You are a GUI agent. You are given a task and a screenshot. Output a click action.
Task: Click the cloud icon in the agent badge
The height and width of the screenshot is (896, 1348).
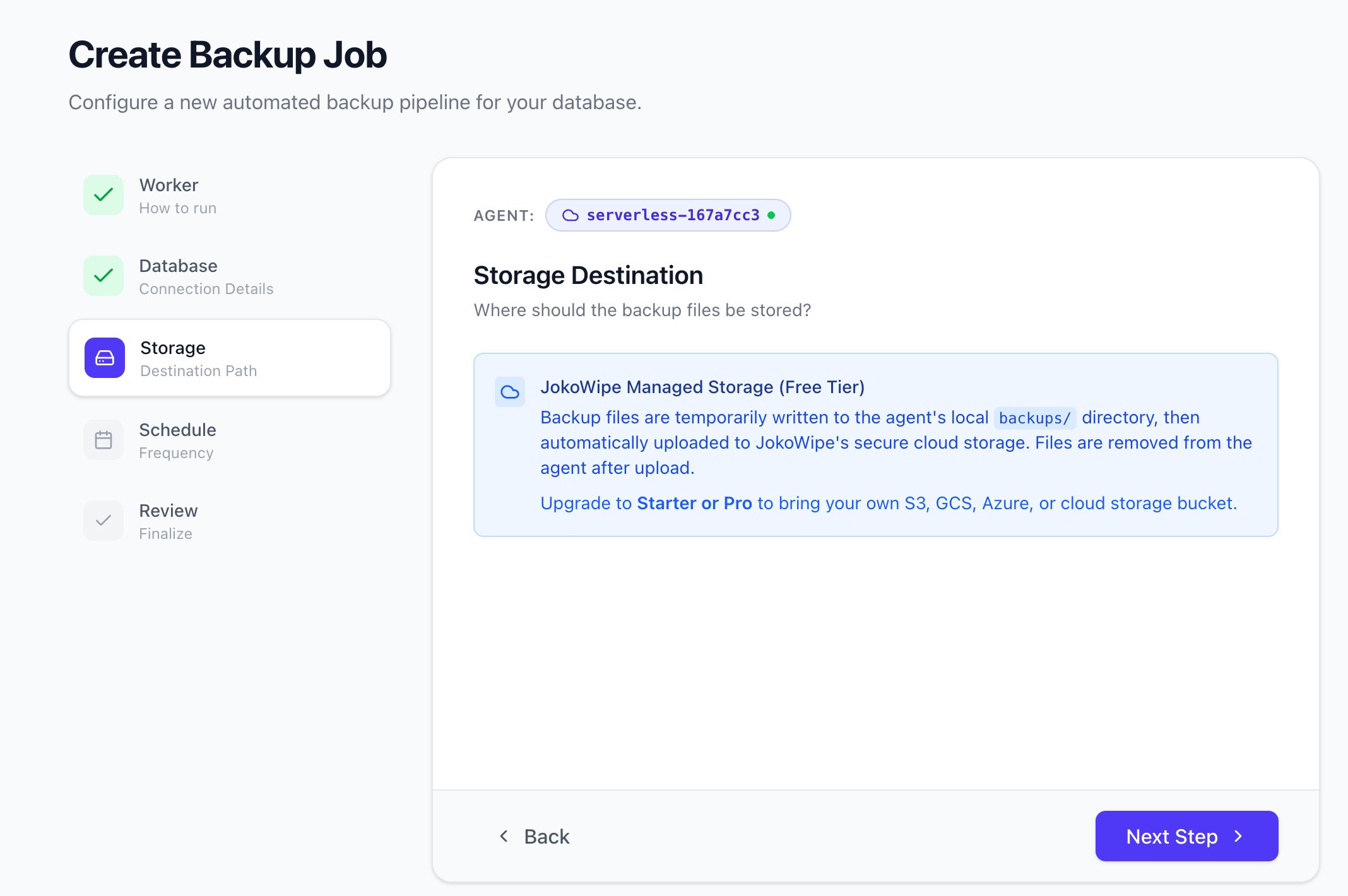click(571, 215)
